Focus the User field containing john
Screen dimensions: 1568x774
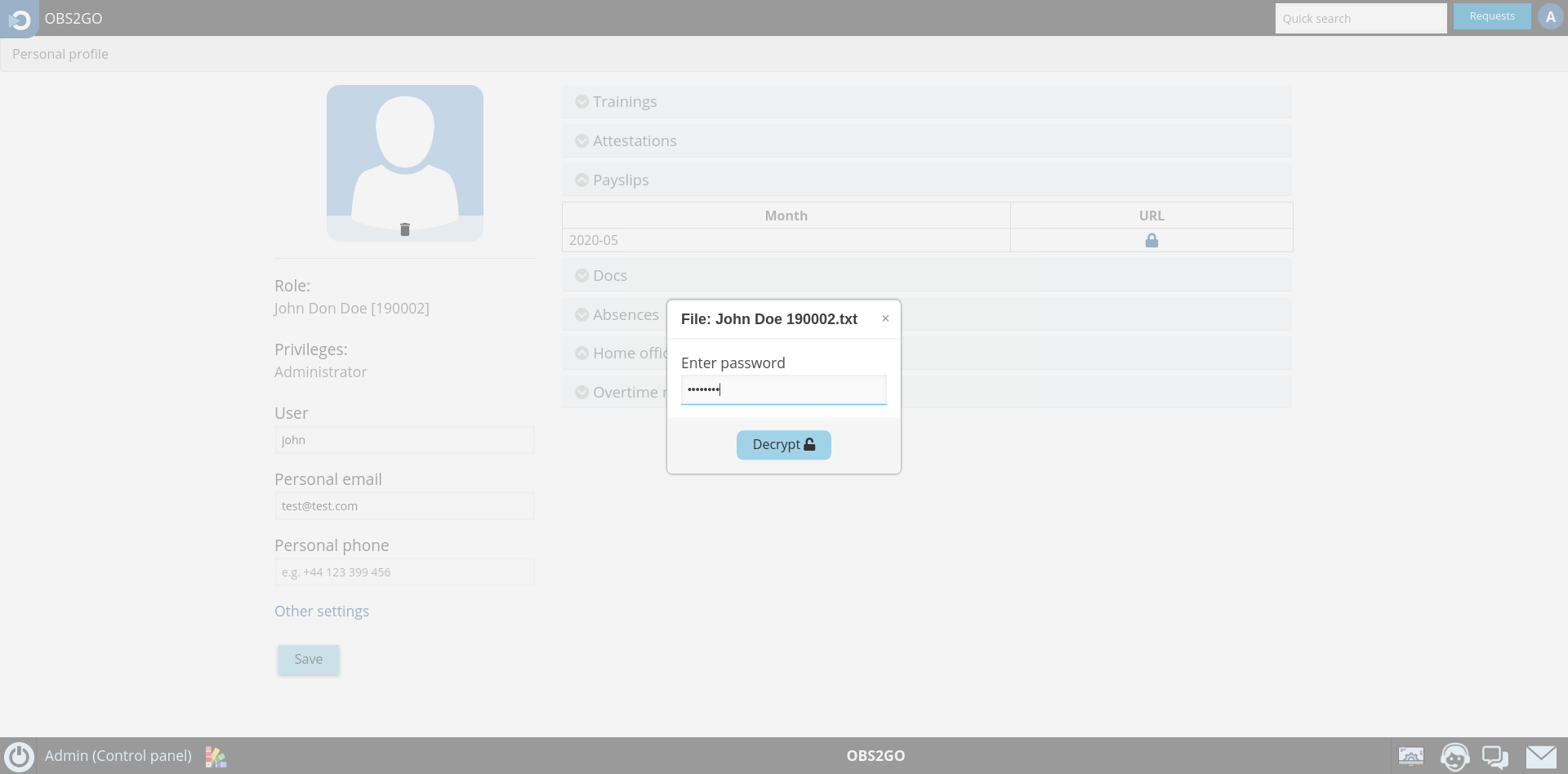(405, 440)
